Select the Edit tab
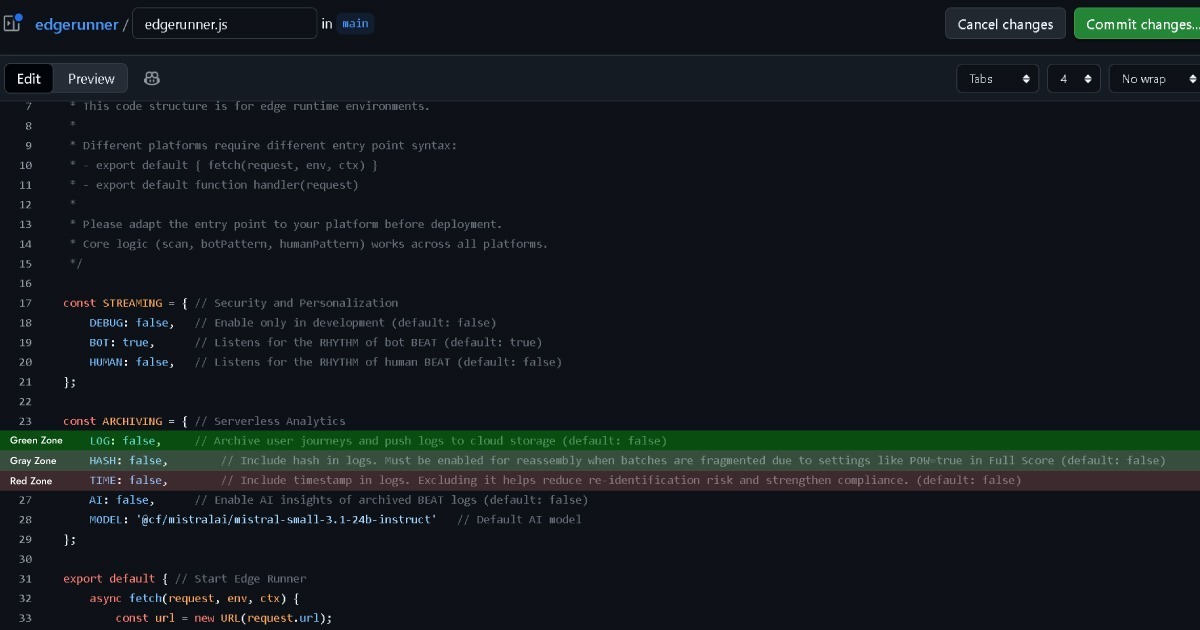 pos(29,78)
